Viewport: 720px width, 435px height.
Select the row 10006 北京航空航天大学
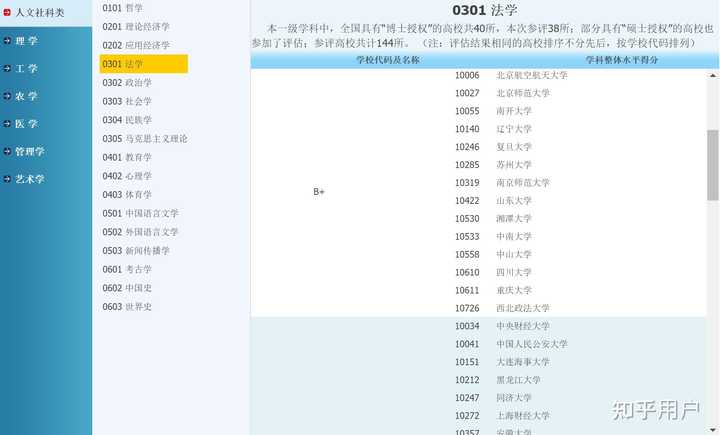pos(511,75)
